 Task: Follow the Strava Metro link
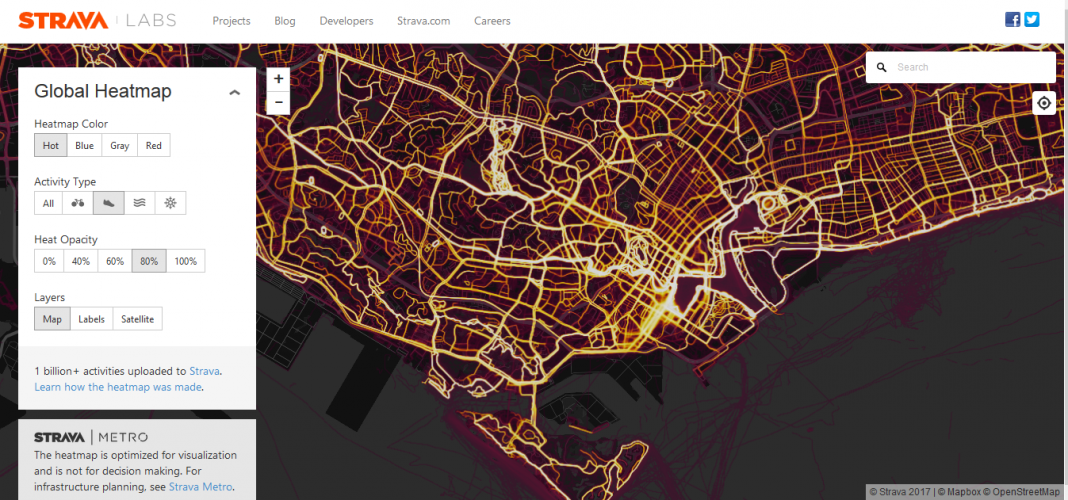(x=200, y=487)
